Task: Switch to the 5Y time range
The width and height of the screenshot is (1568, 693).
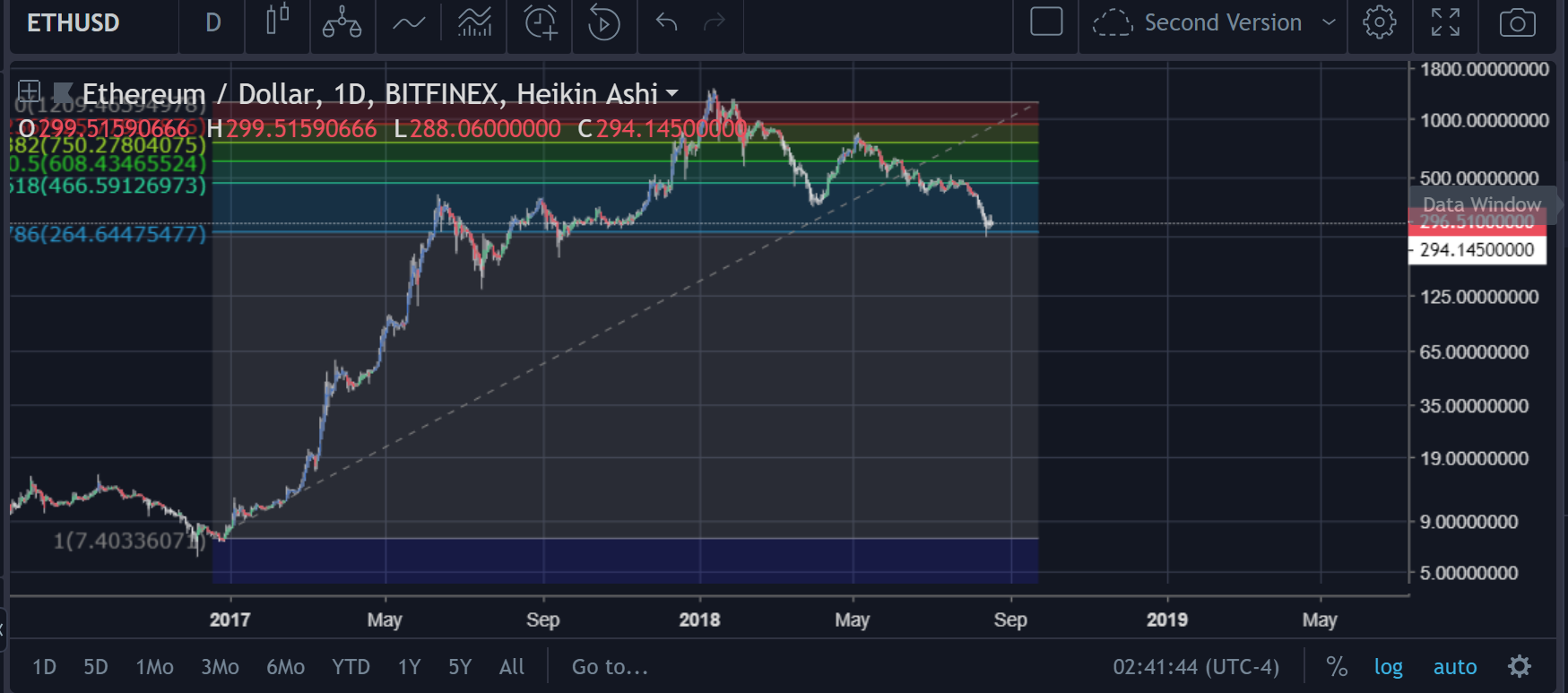Action: tap(460, 667)
